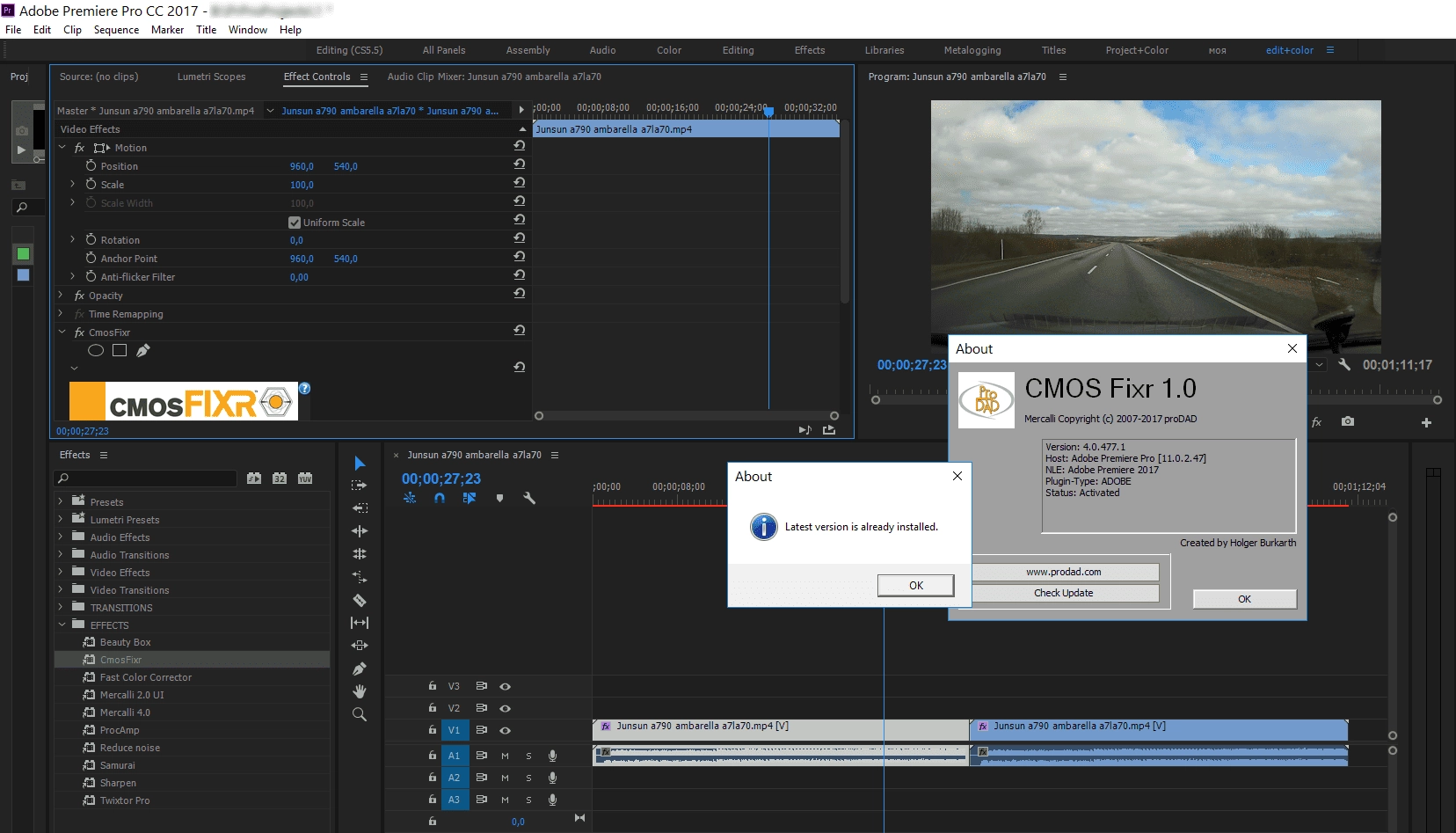Switch to the Effects workspace
Screen dimensions: 1456x833
[x=810, y=50]
